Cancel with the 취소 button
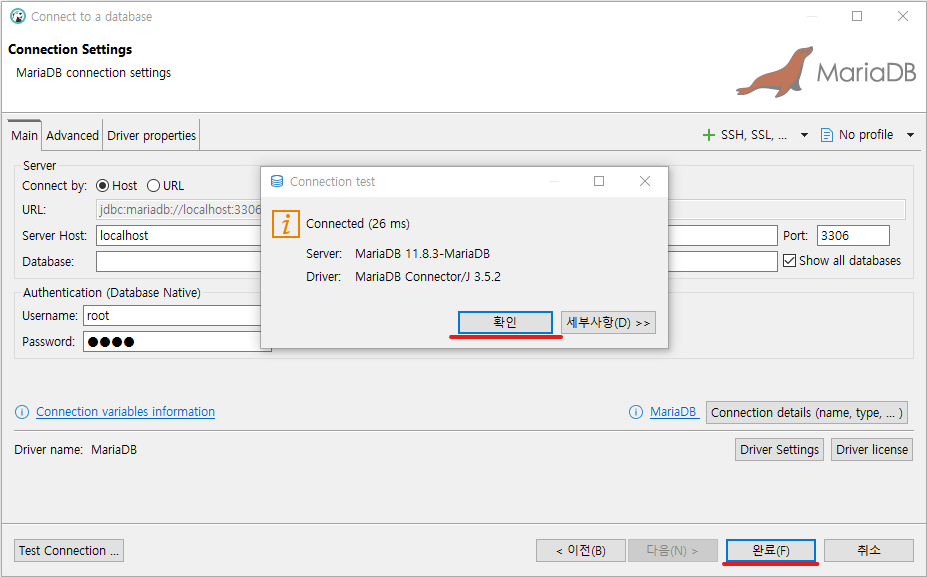The height and width of the screenshot is (577, 927). [868, 550]
